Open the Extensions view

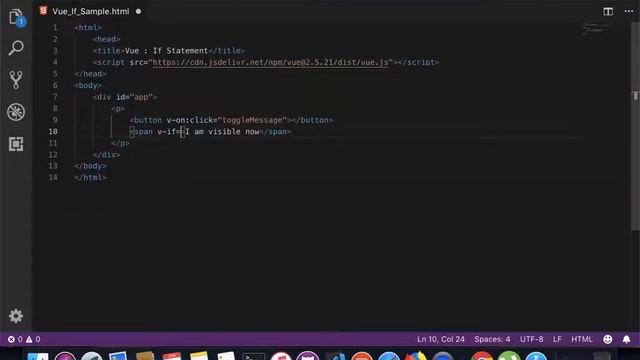click(16, 144)
